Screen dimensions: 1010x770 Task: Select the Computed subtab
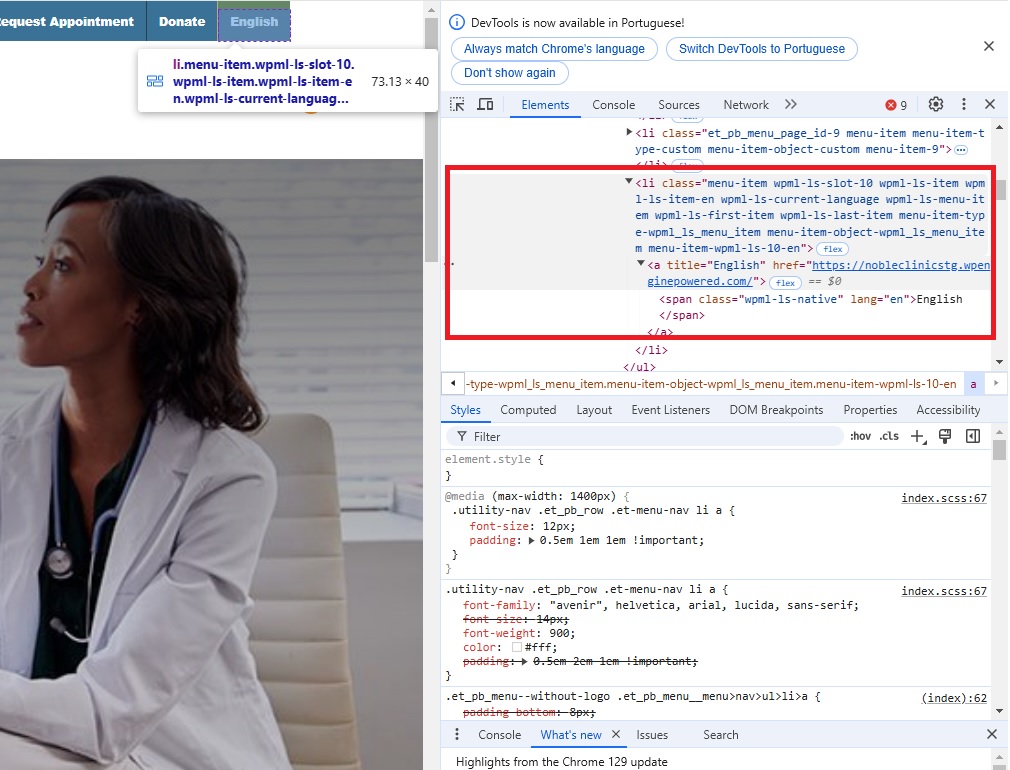(x=528, y=410)
